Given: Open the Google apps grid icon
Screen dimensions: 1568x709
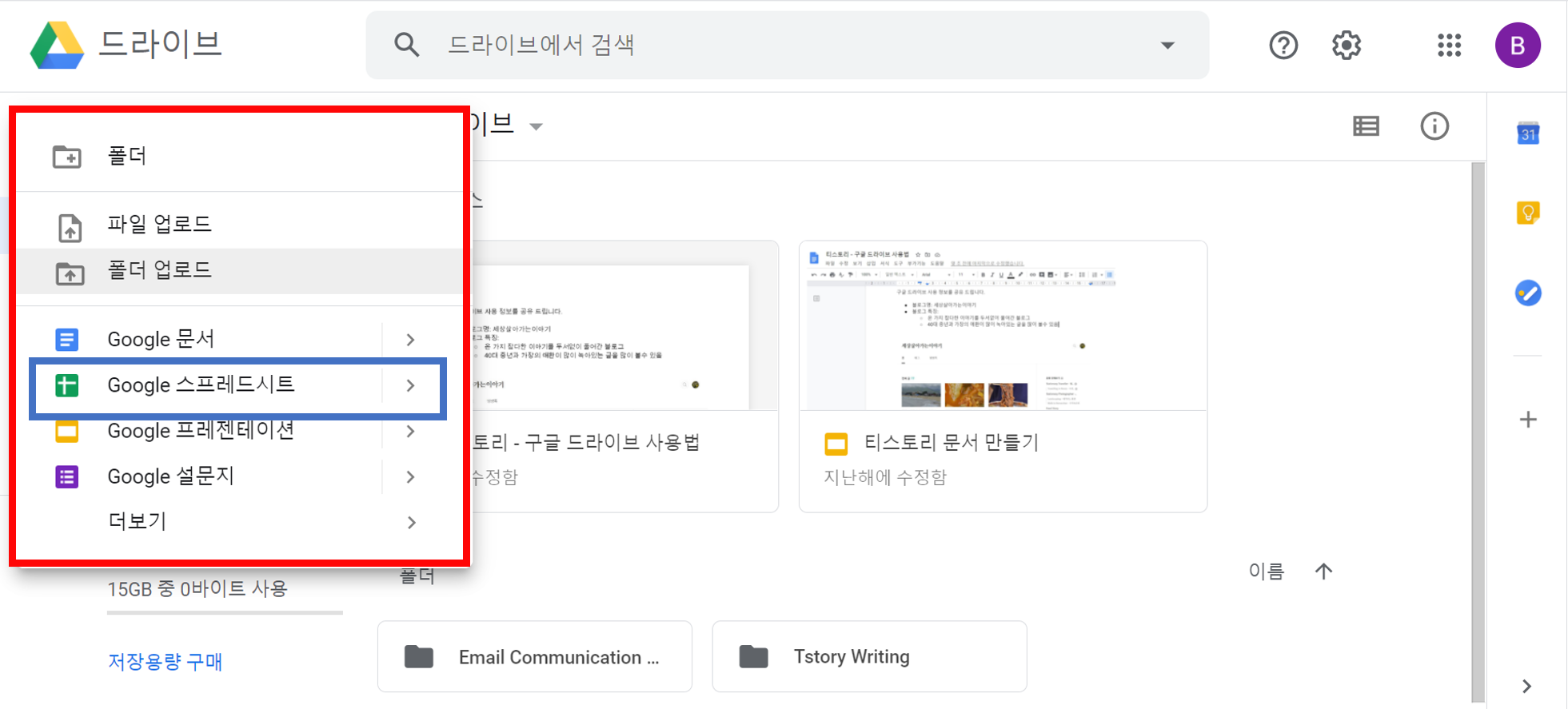Looking at the screenshot, I should coord(1449,45).
